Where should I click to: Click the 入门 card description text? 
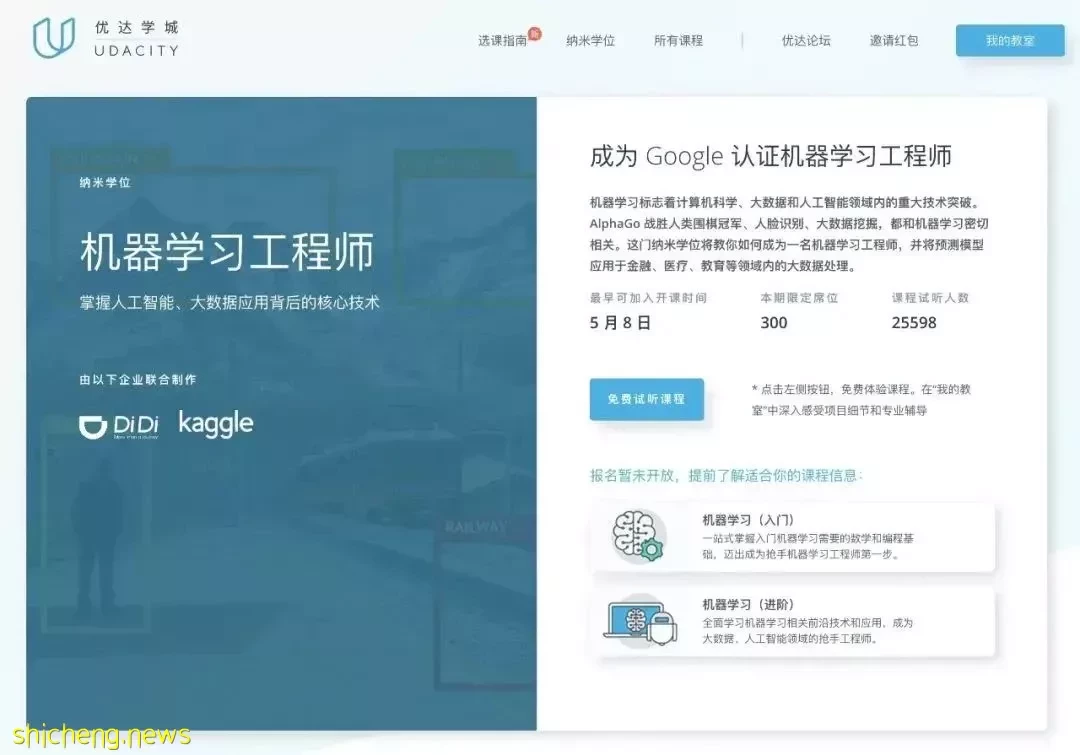tap(807, 546)
